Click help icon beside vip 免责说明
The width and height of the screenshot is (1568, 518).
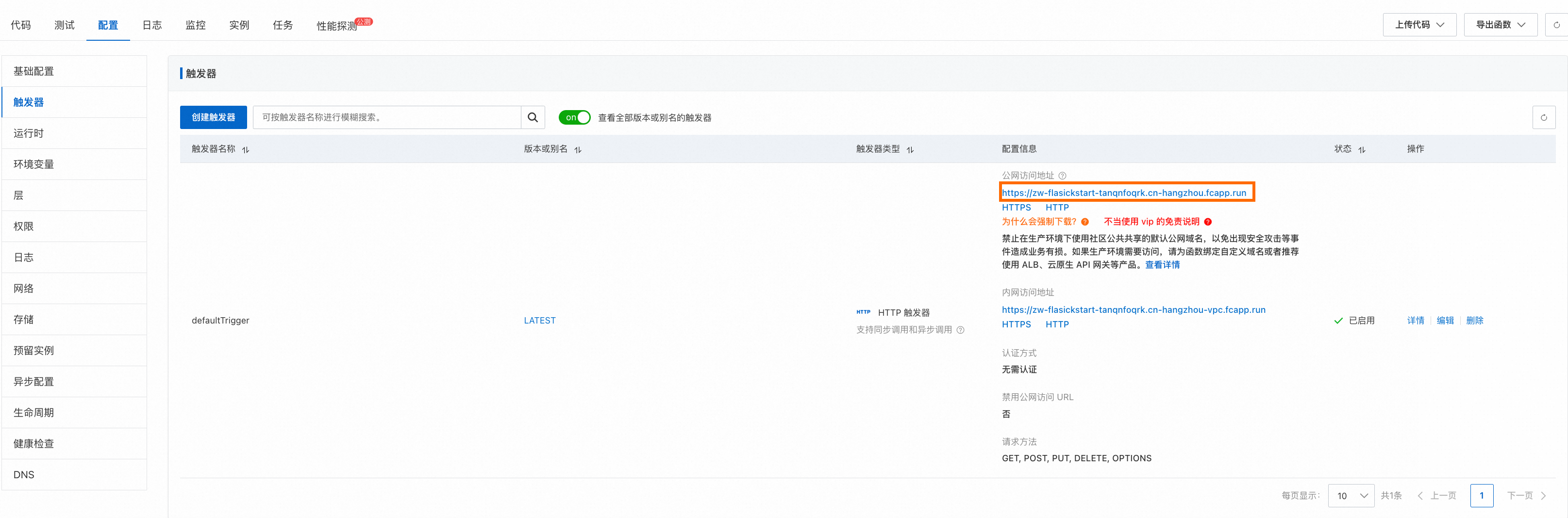1208,222
